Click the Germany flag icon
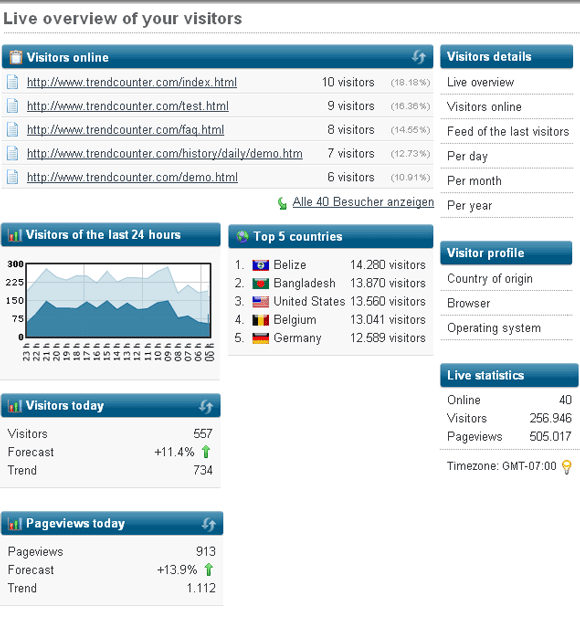 point(261,338)
